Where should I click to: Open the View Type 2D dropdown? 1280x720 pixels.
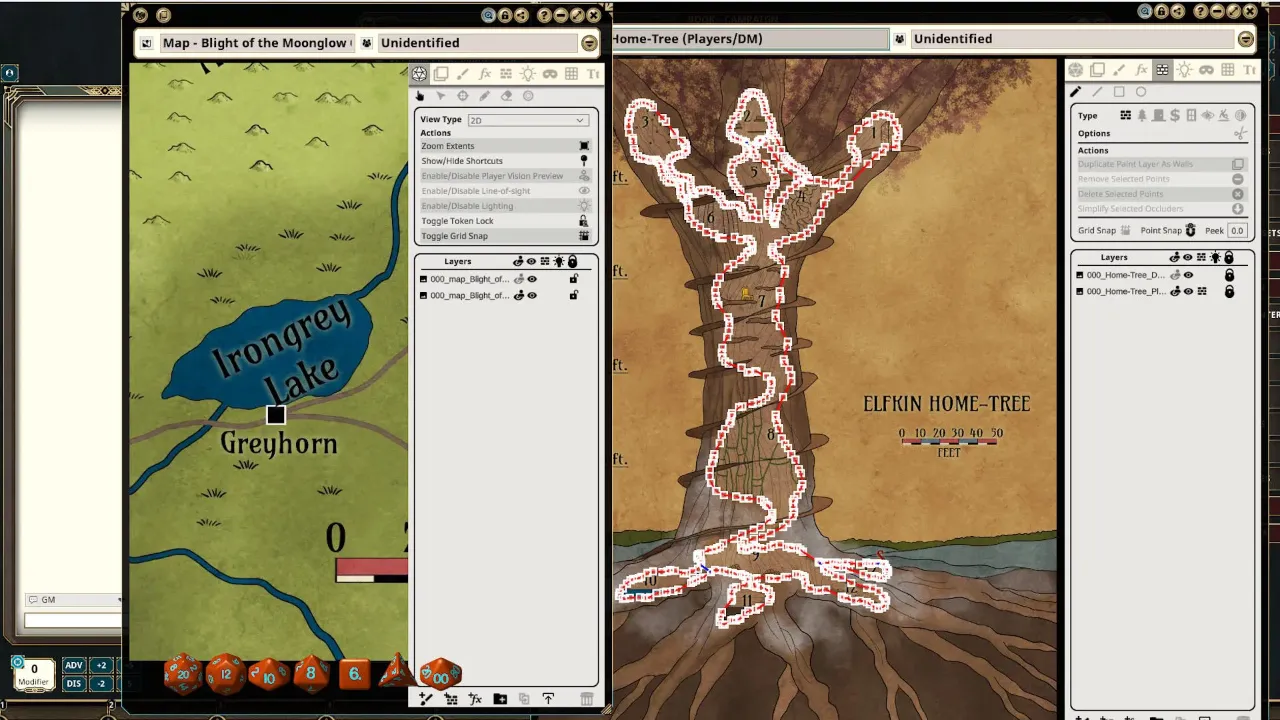[527, 120]
